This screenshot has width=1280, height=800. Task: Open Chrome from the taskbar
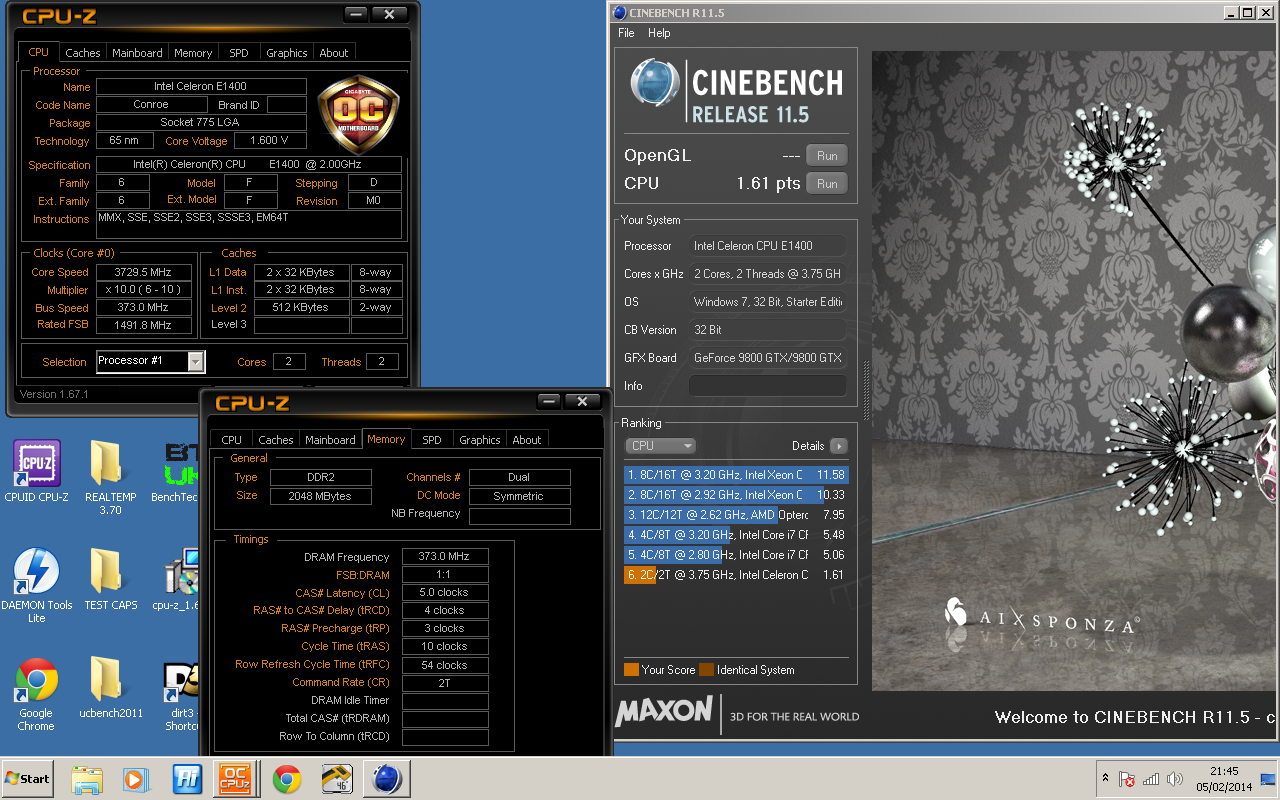(287, 779)
